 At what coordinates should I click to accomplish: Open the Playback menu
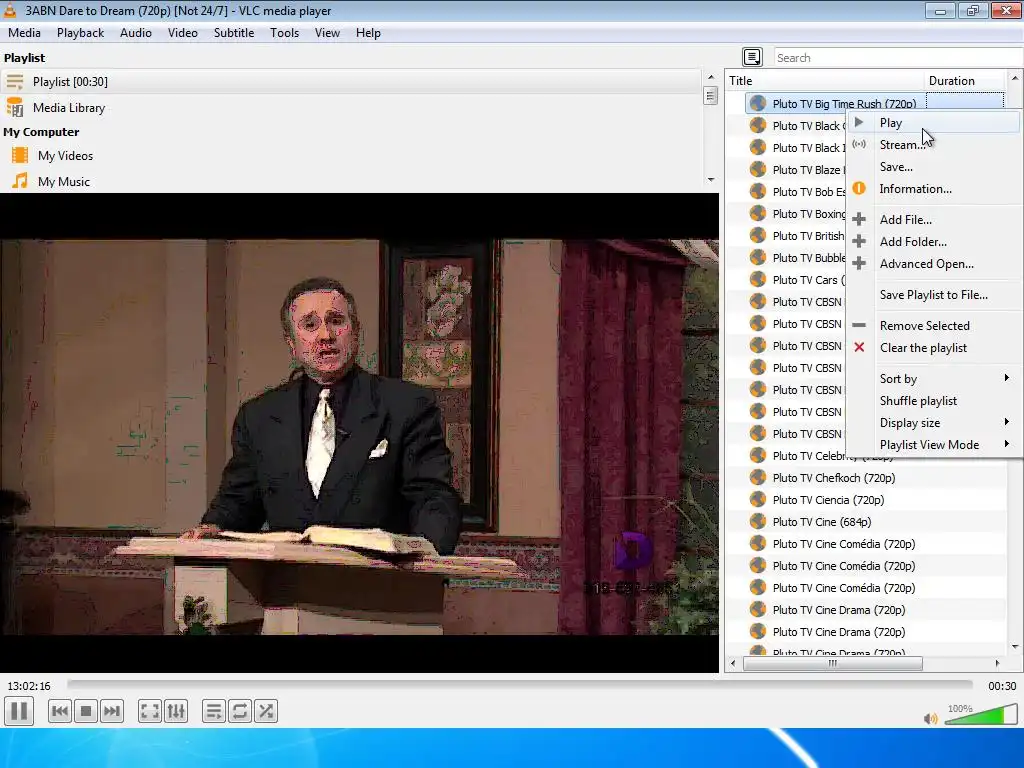[80, 33]
